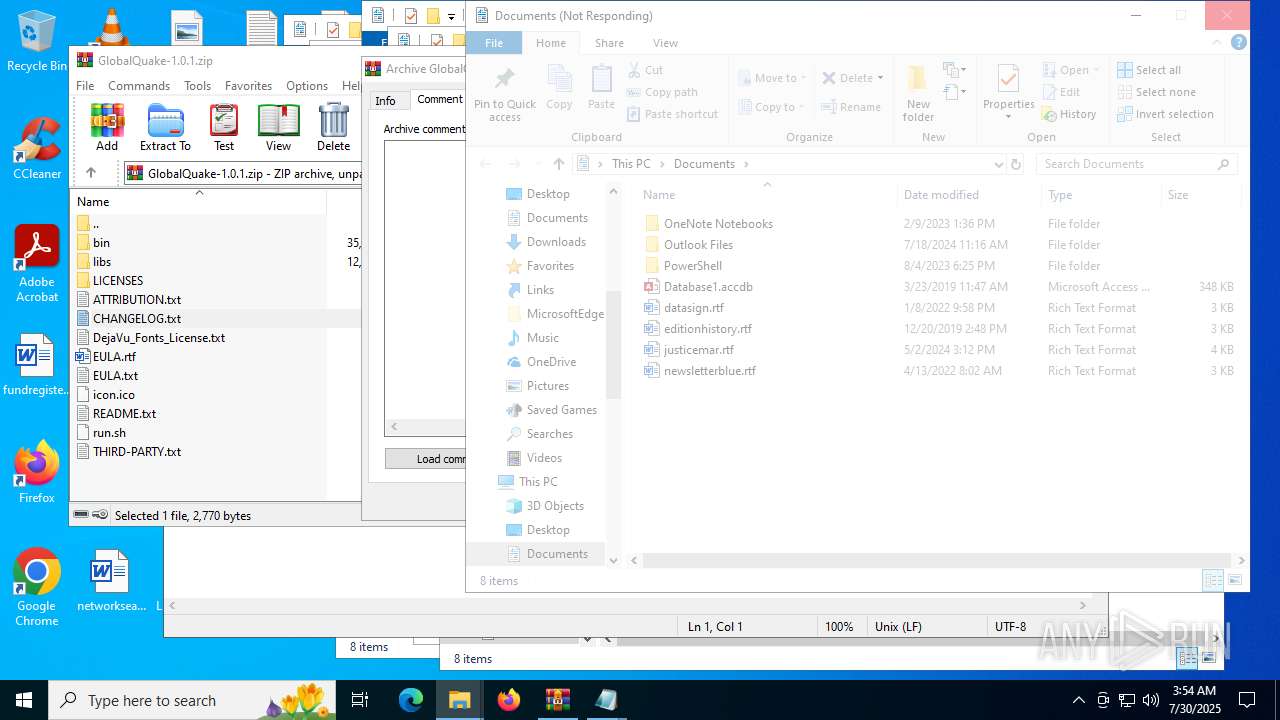Click the Documents horizontal scrollbar
The image size is (1280, 720).
pos(935,561)
